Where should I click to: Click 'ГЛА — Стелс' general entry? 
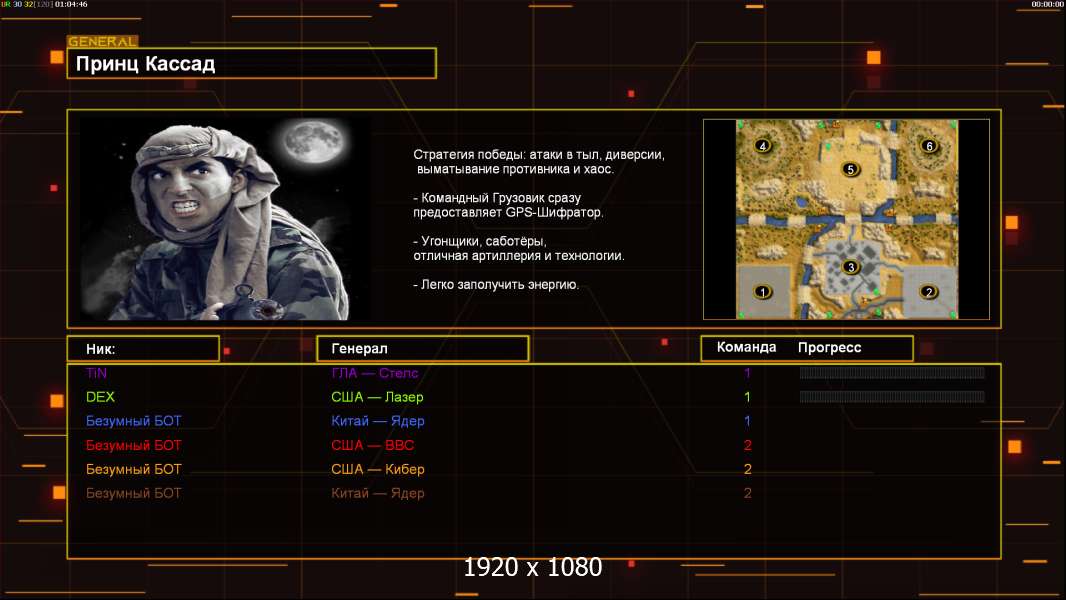point(375,373)
